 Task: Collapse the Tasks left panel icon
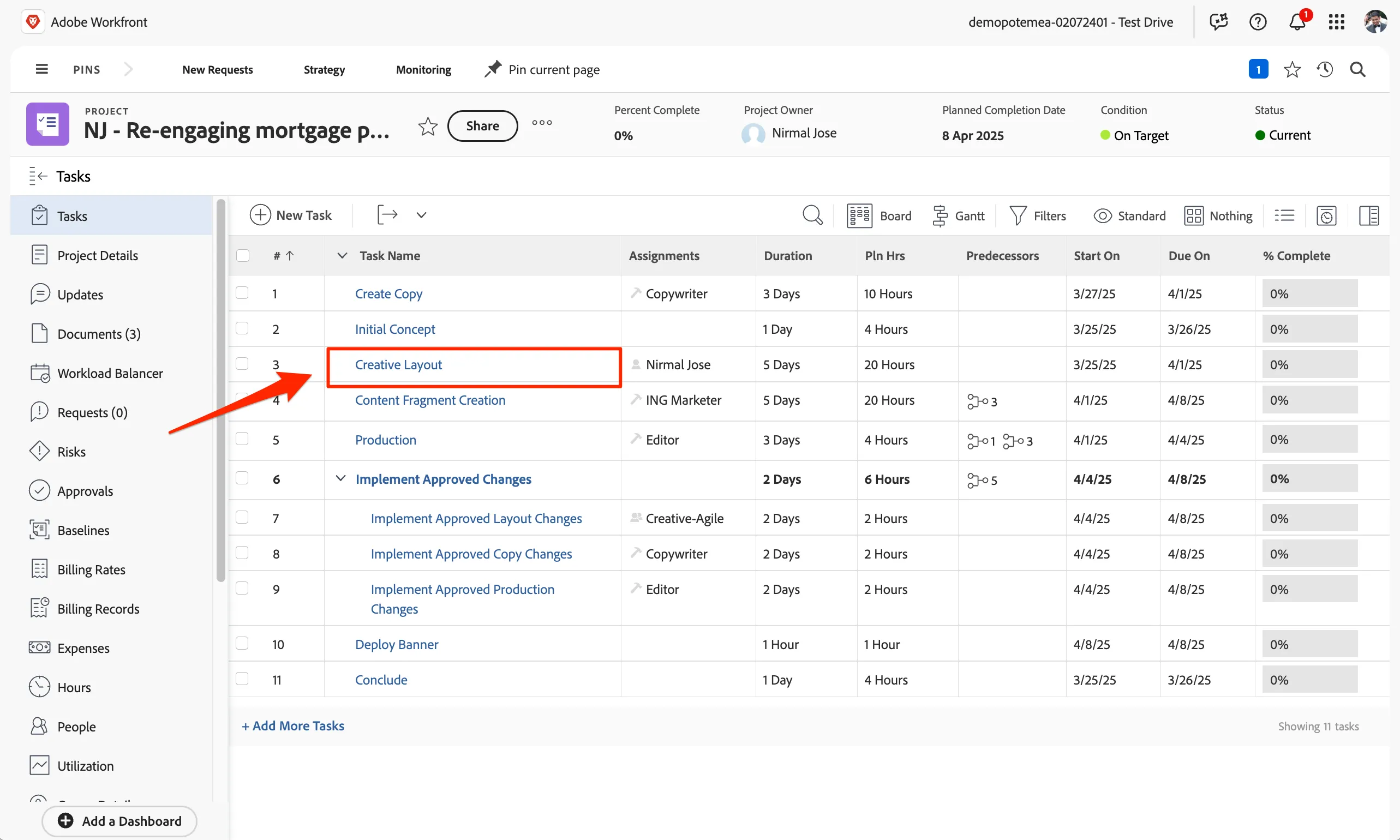point(38,176)
